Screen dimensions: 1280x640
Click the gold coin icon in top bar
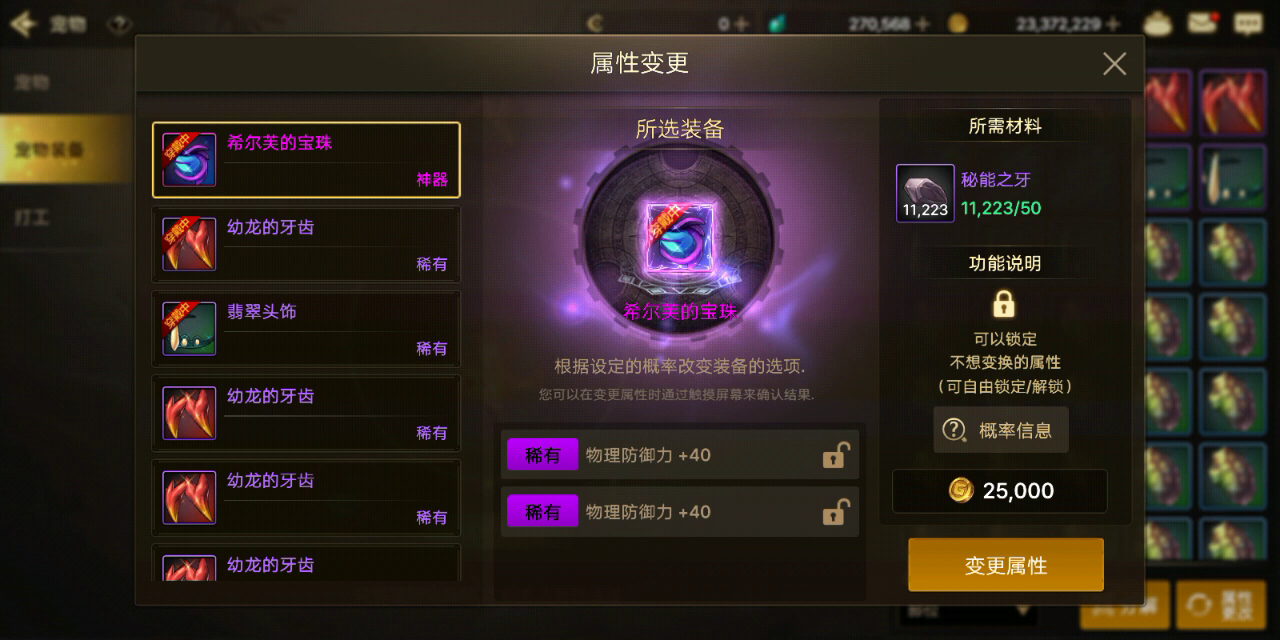click(958, 23)
